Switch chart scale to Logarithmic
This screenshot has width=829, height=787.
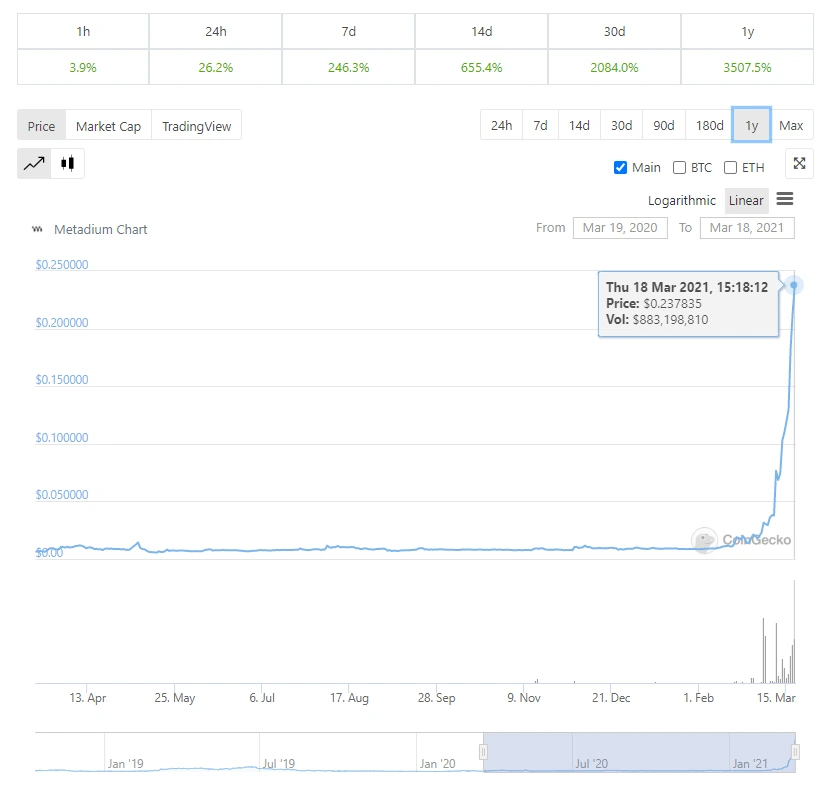click(681, 201)
